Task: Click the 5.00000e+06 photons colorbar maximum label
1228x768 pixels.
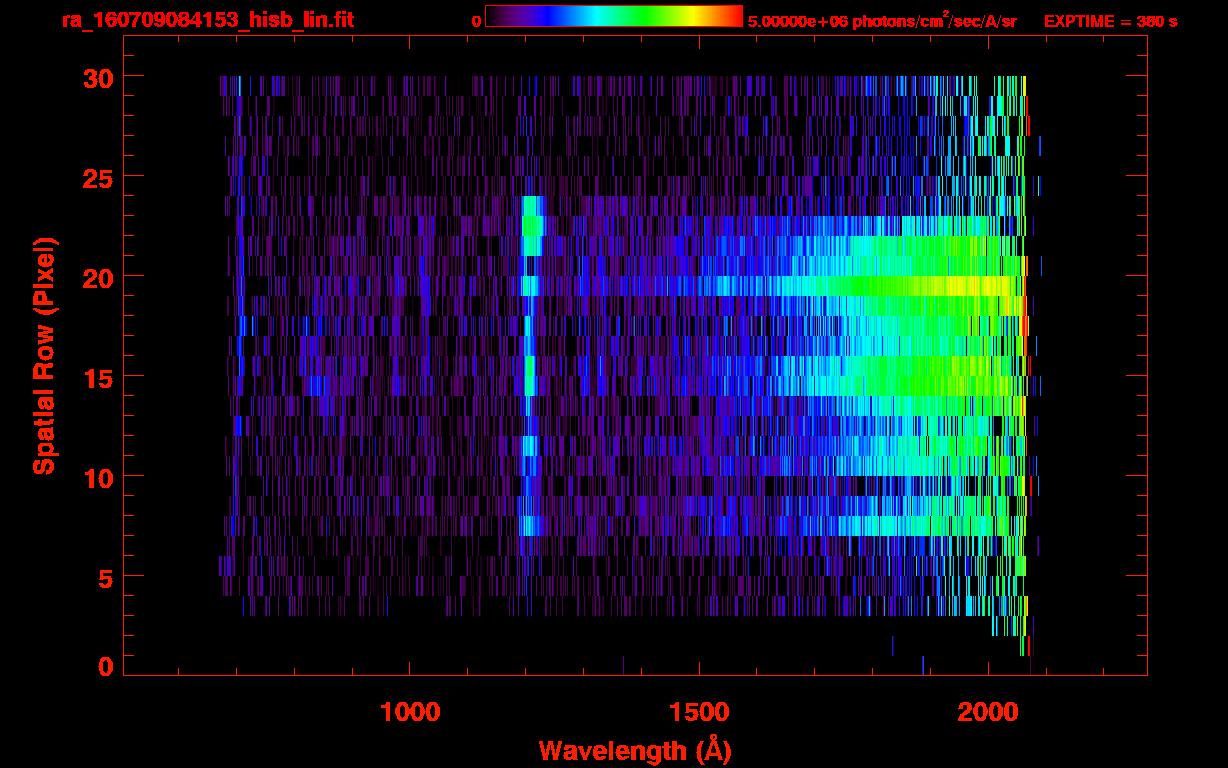Action: coord(881,21)
